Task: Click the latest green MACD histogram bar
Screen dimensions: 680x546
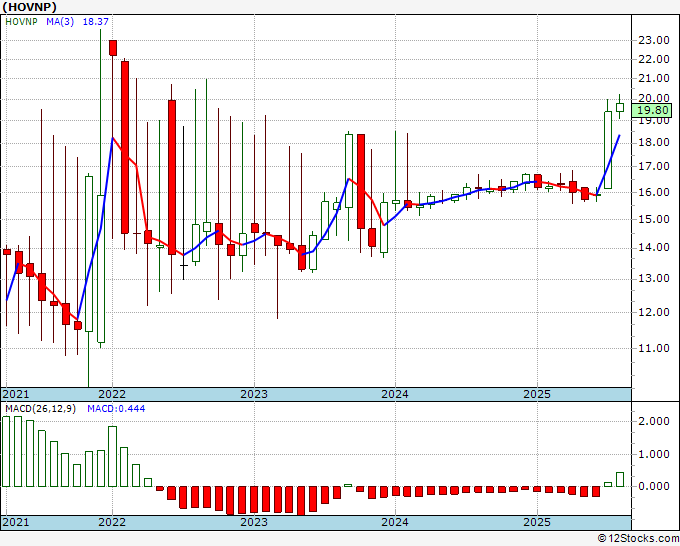Action: coord(620,479)
